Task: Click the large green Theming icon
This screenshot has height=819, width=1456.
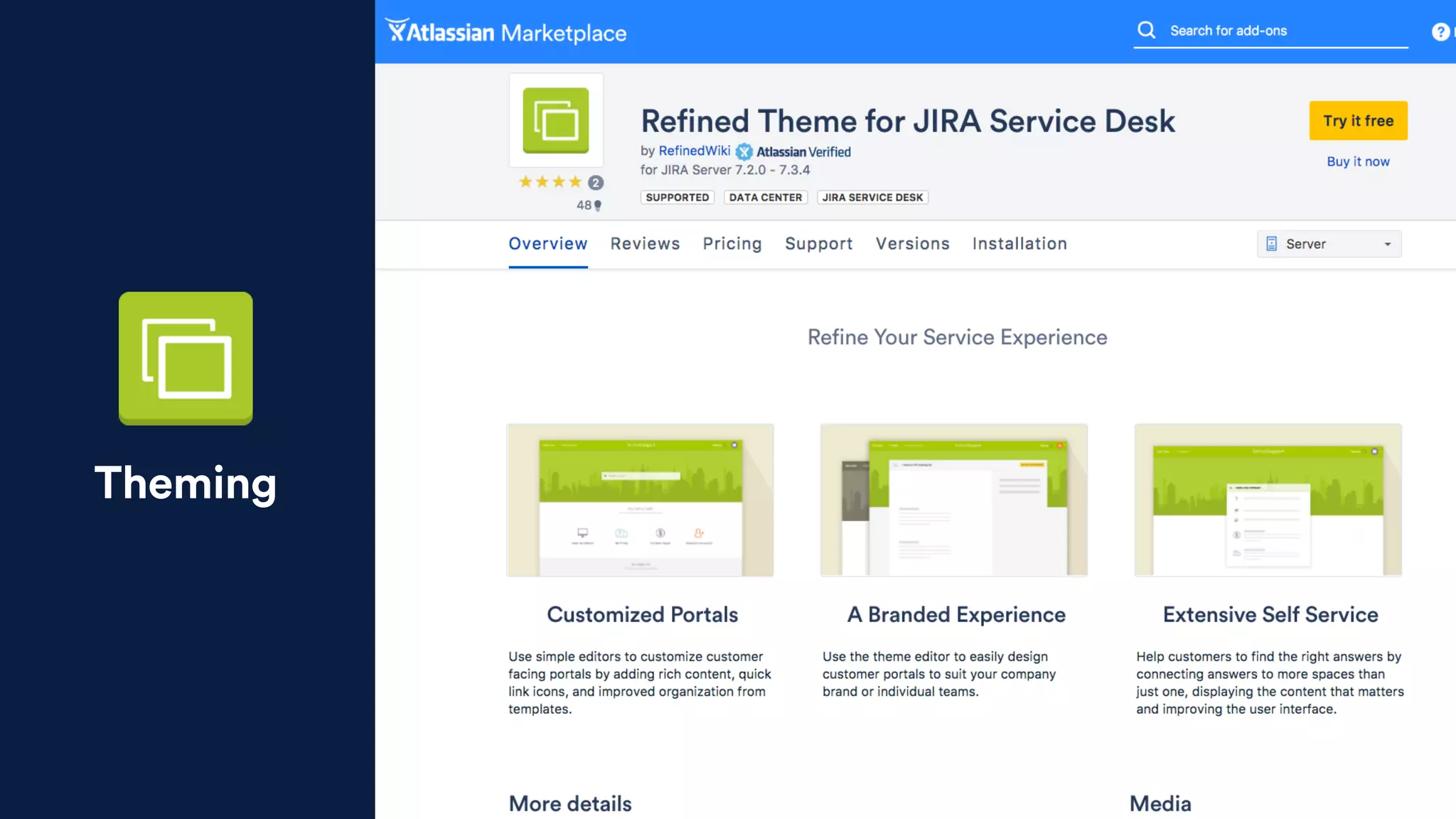Action: coord(186,358)
